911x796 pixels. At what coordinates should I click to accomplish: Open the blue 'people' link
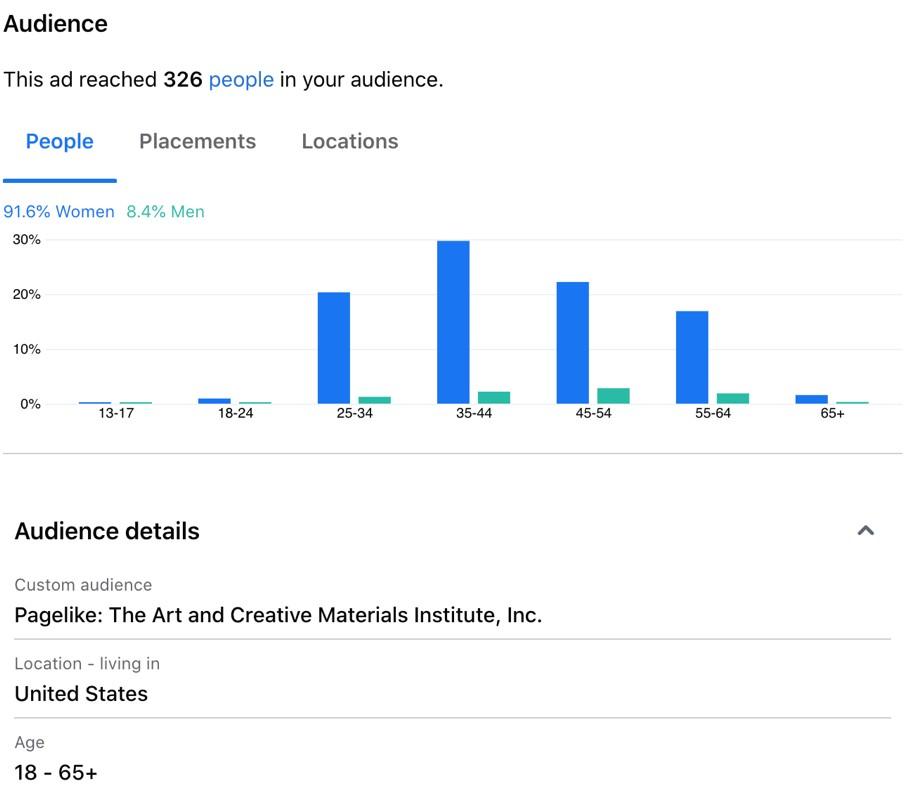click(241, 80)
